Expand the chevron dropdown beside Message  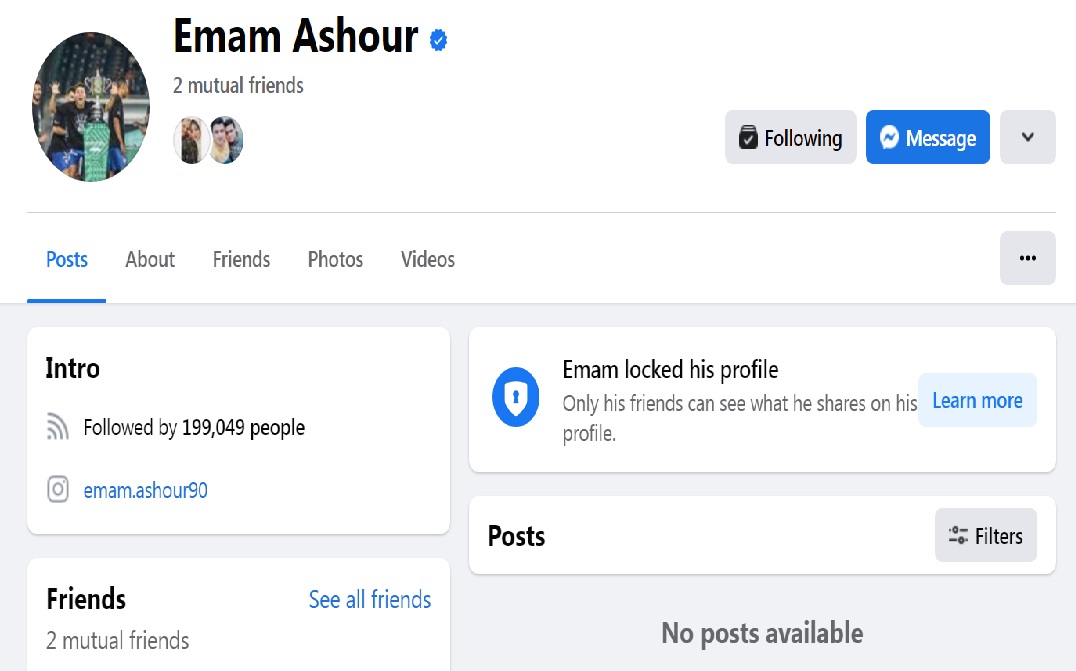1027,137
